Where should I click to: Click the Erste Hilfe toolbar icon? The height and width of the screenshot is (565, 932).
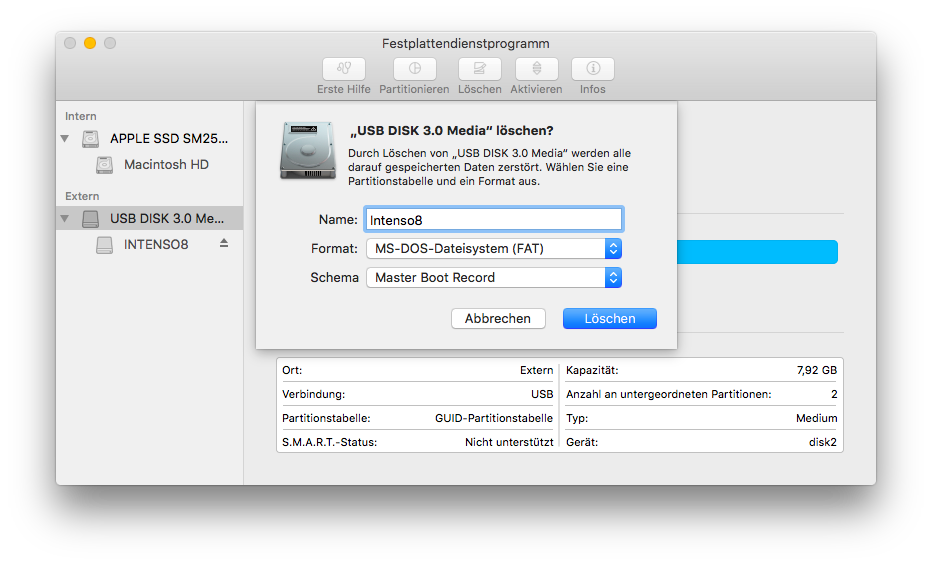[344, 69]
